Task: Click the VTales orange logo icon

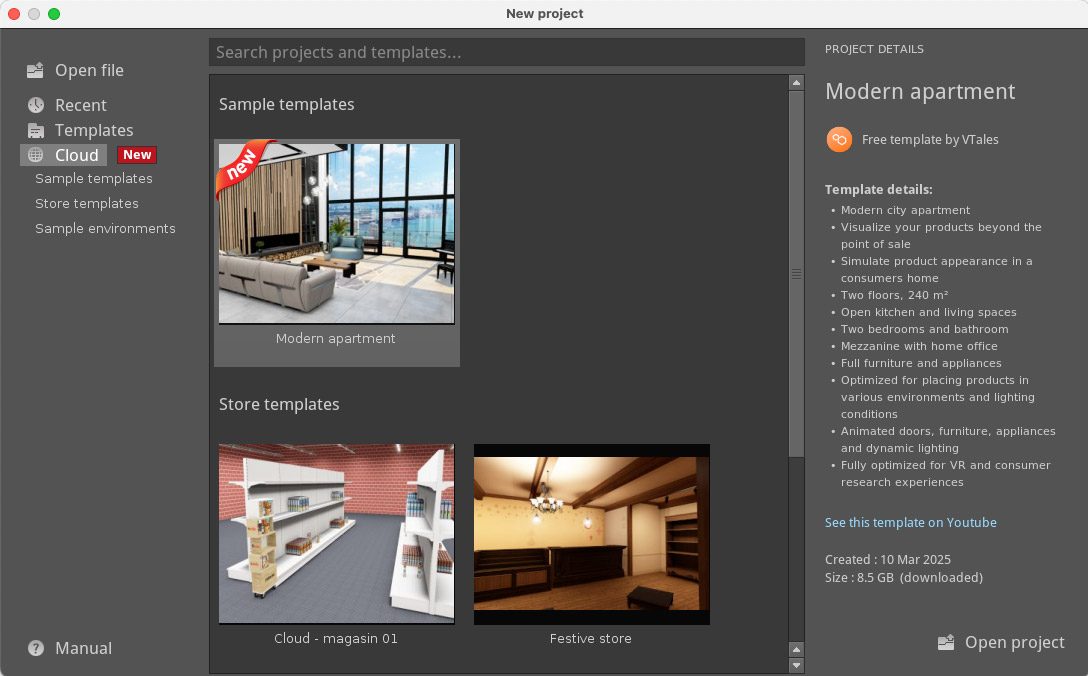Action: pos(839,140)
